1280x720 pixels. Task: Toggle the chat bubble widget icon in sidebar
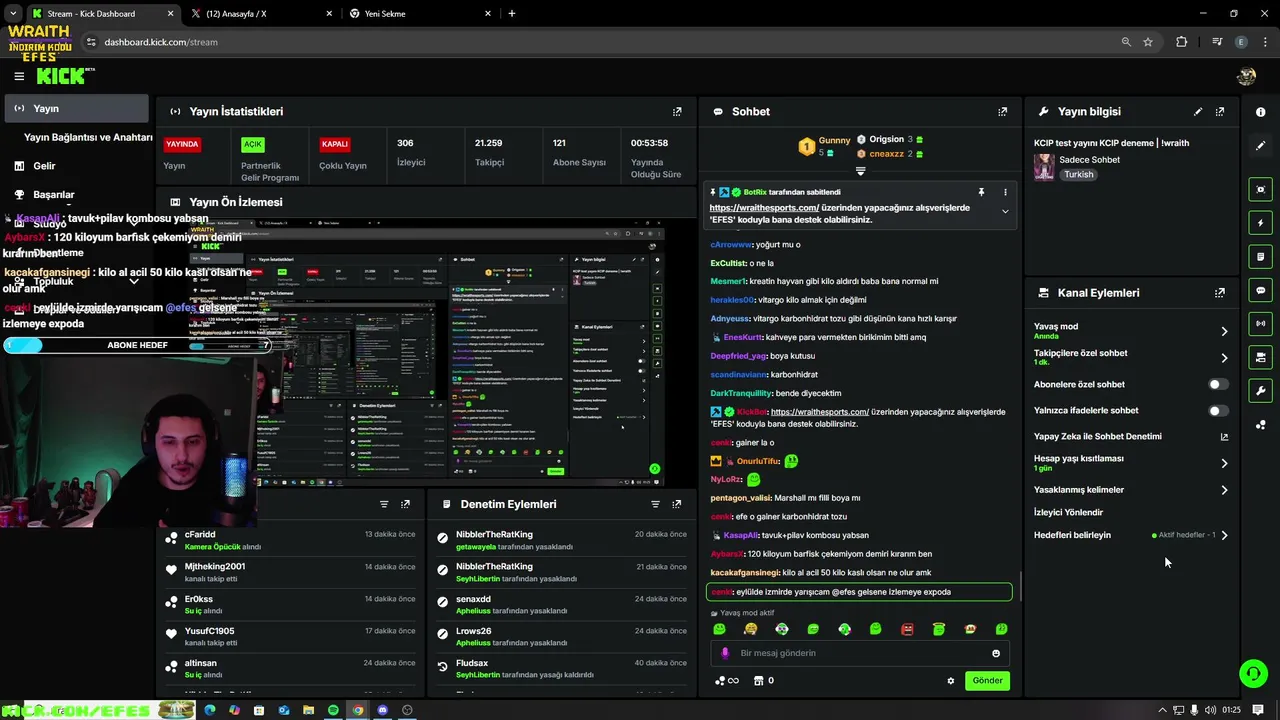click(x=1261, y=290)
